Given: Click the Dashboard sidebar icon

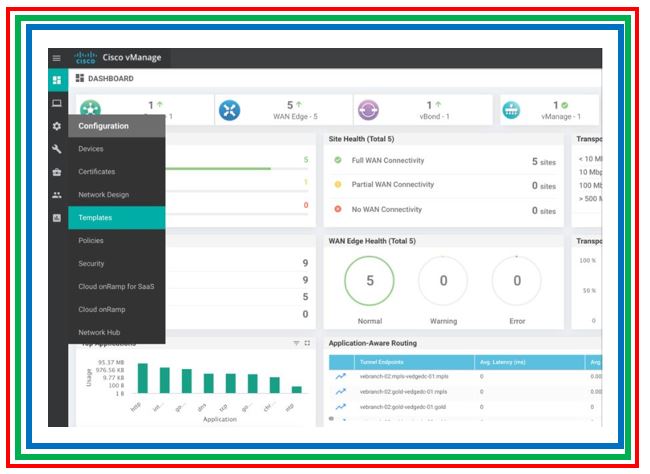Looking at the screenshot, I should (x=57, y=80).
